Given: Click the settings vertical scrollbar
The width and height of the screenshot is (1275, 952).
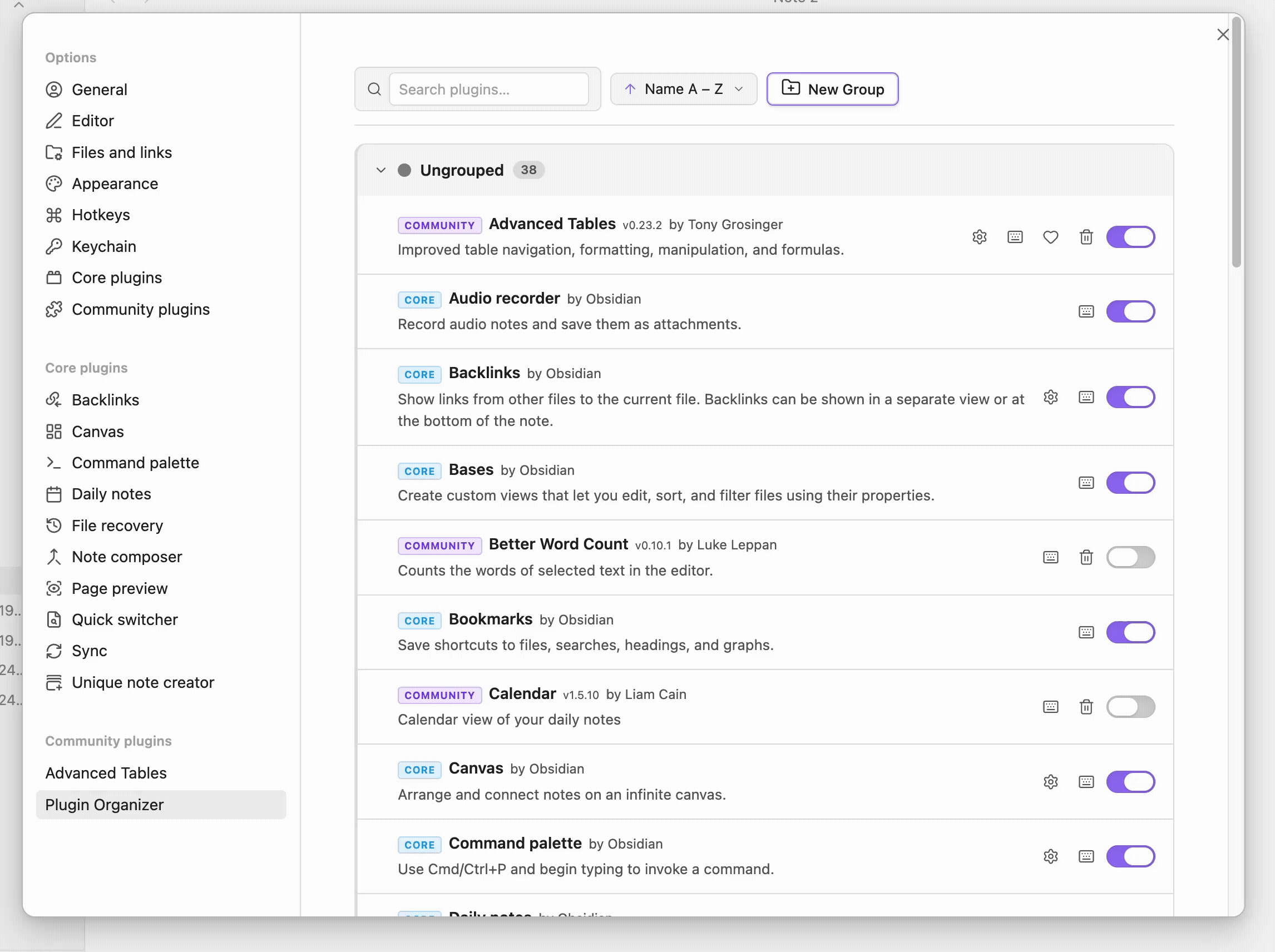Looking at the screenshot, I should [x=1236, y=142].
